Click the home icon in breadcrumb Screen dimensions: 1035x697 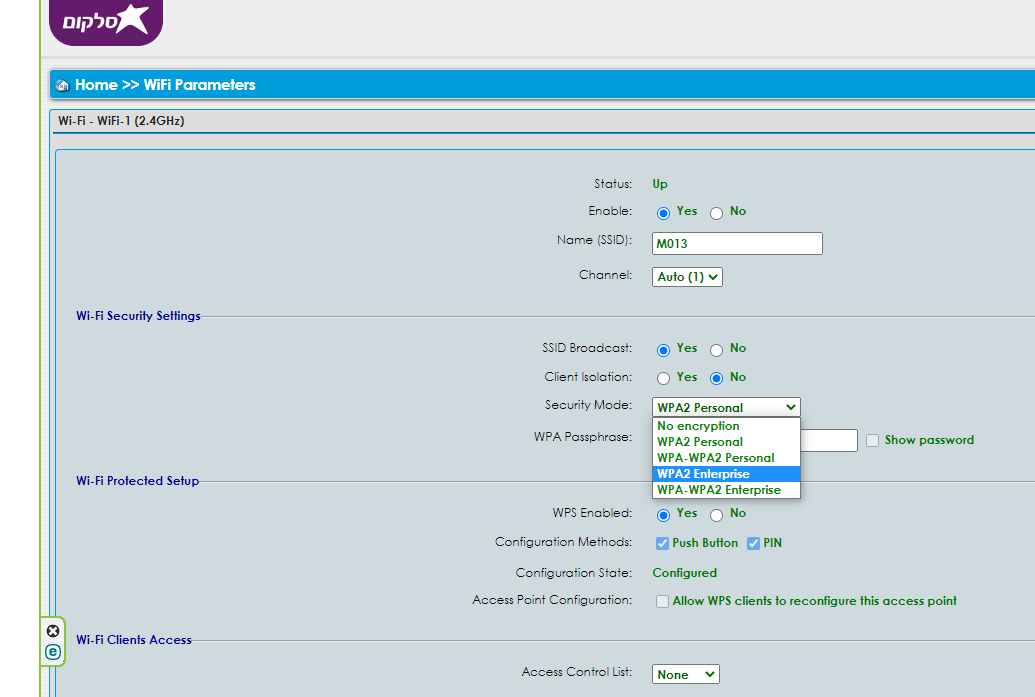point(63,85)
